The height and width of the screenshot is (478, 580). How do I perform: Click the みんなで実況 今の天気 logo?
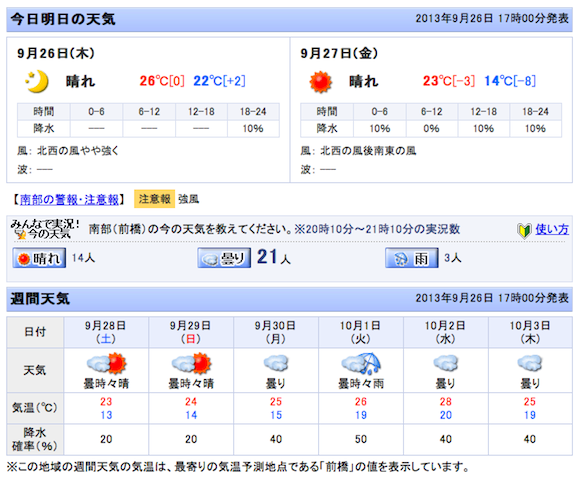click(45, 229)
